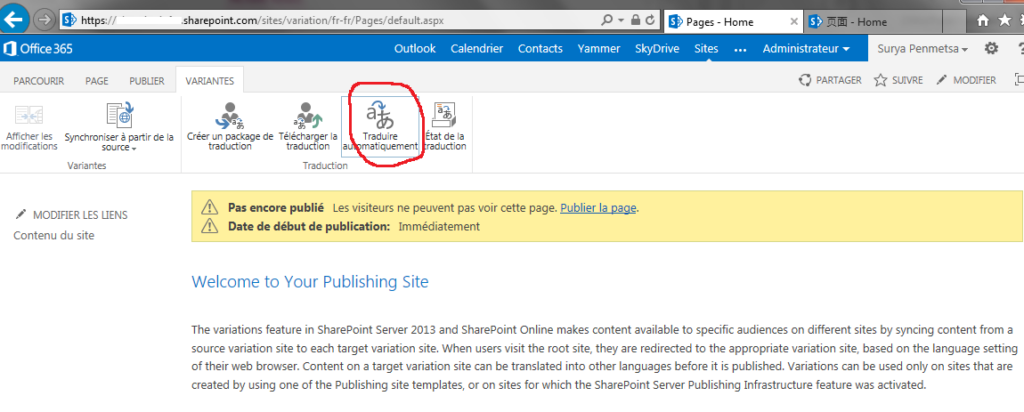Click the 'Date de début de publication:' label

click(x=309, y=227)
